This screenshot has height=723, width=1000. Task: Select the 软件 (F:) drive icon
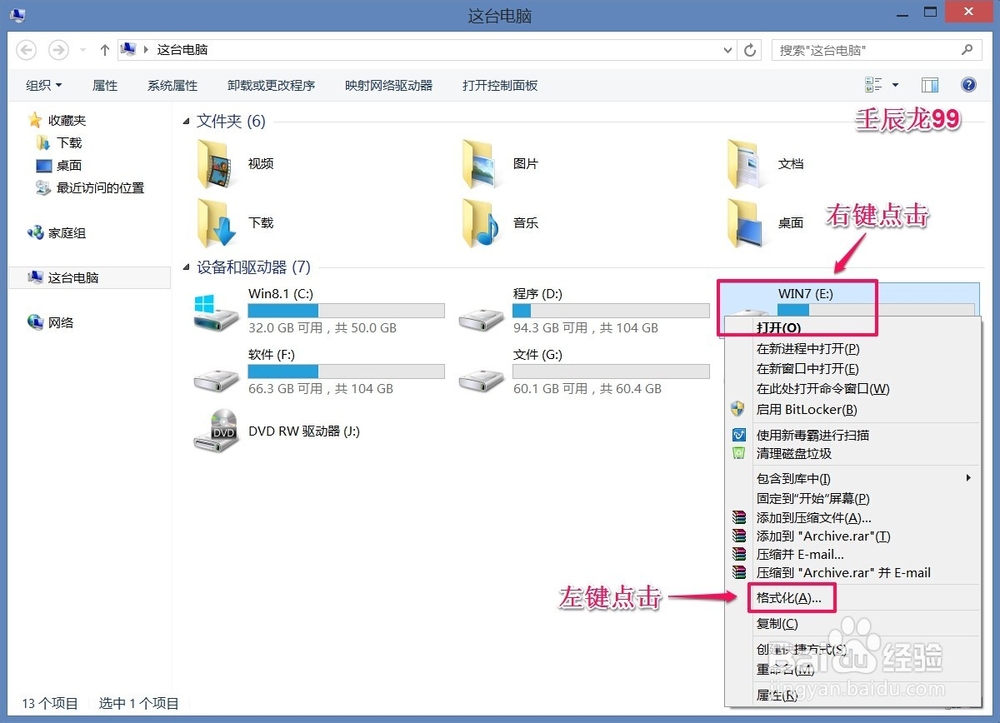[217, 381]
